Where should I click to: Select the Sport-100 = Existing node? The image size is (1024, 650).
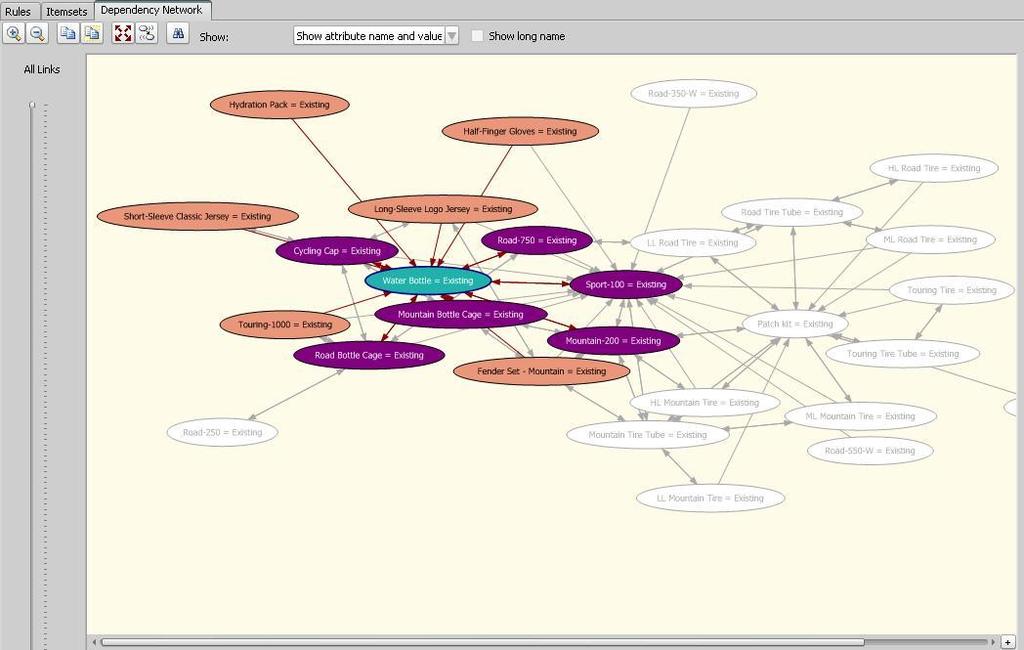[626, 284]
